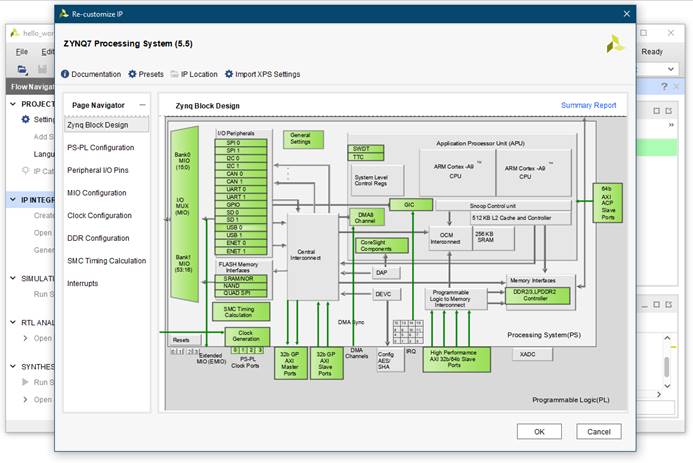Open the DDR Configuration page
The width and height of the screenshot is (693, 463).
click(x=99, y=238)
